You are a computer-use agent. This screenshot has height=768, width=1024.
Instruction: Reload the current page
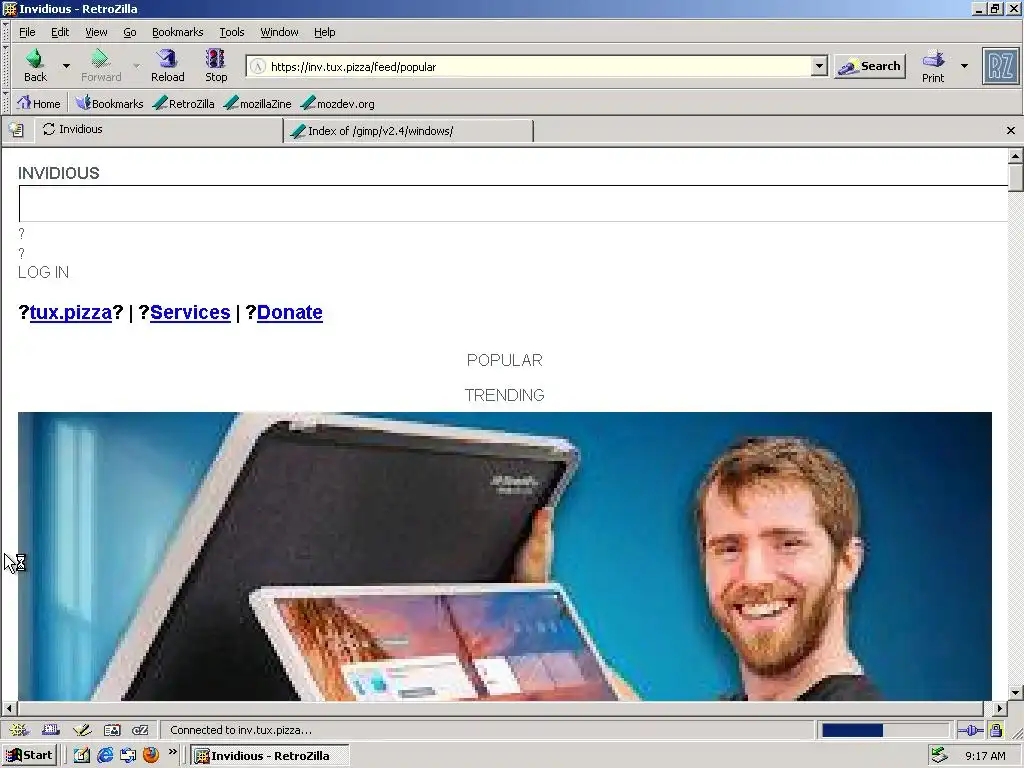coord(168,65)
